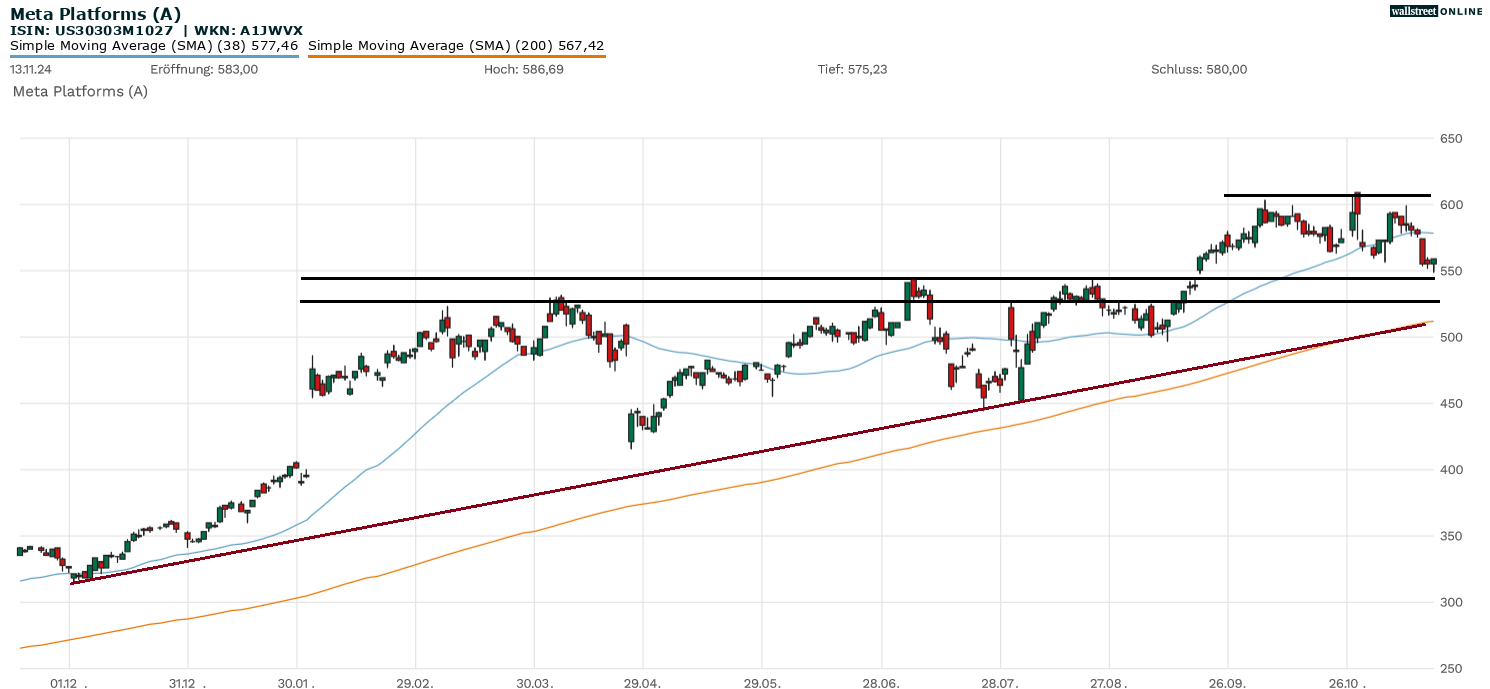
Task: Click the Hoch 586,69 value
Action: tap(523, 70)
